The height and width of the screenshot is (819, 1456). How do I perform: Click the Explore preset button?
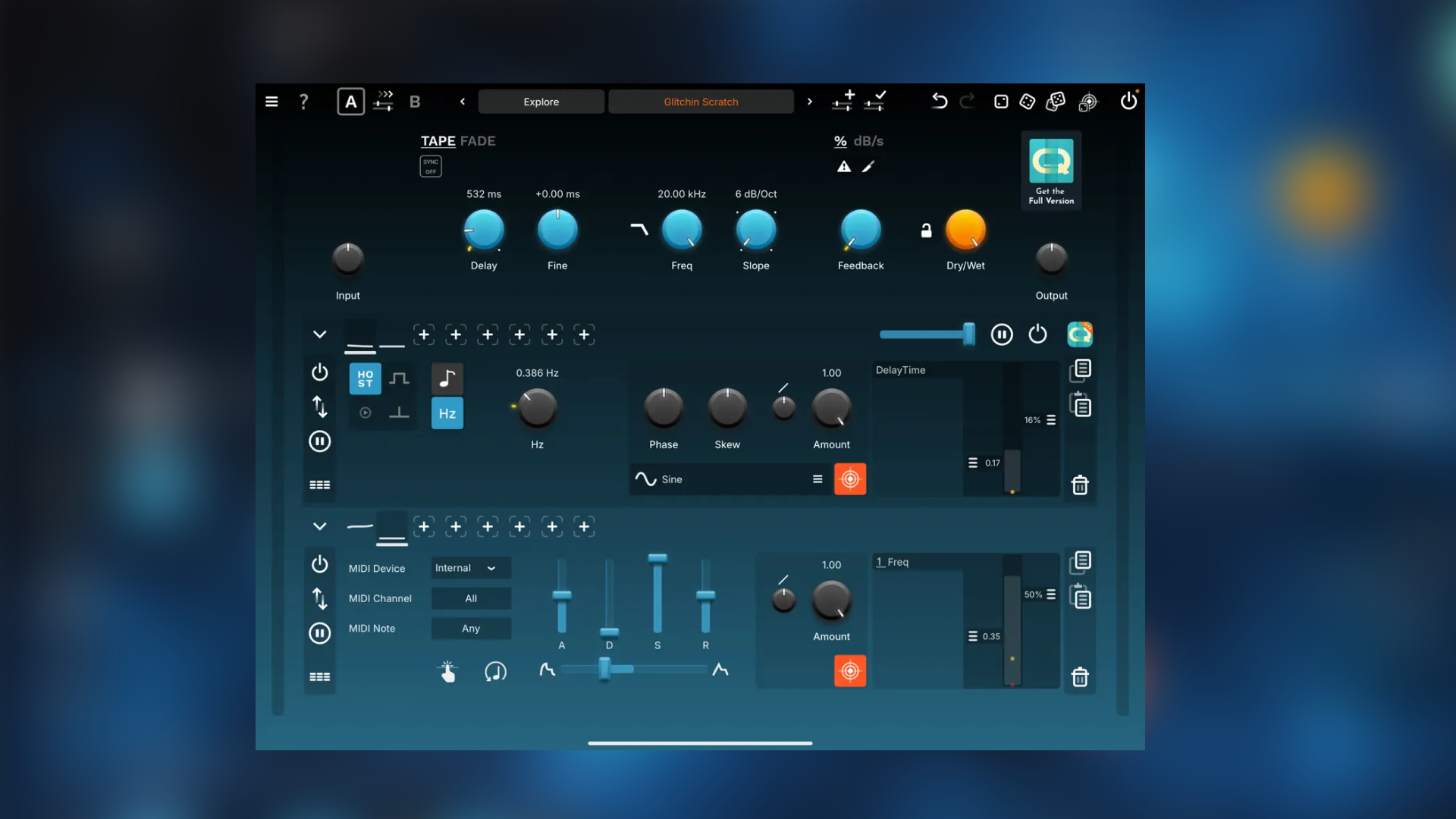tap(541, 102)
